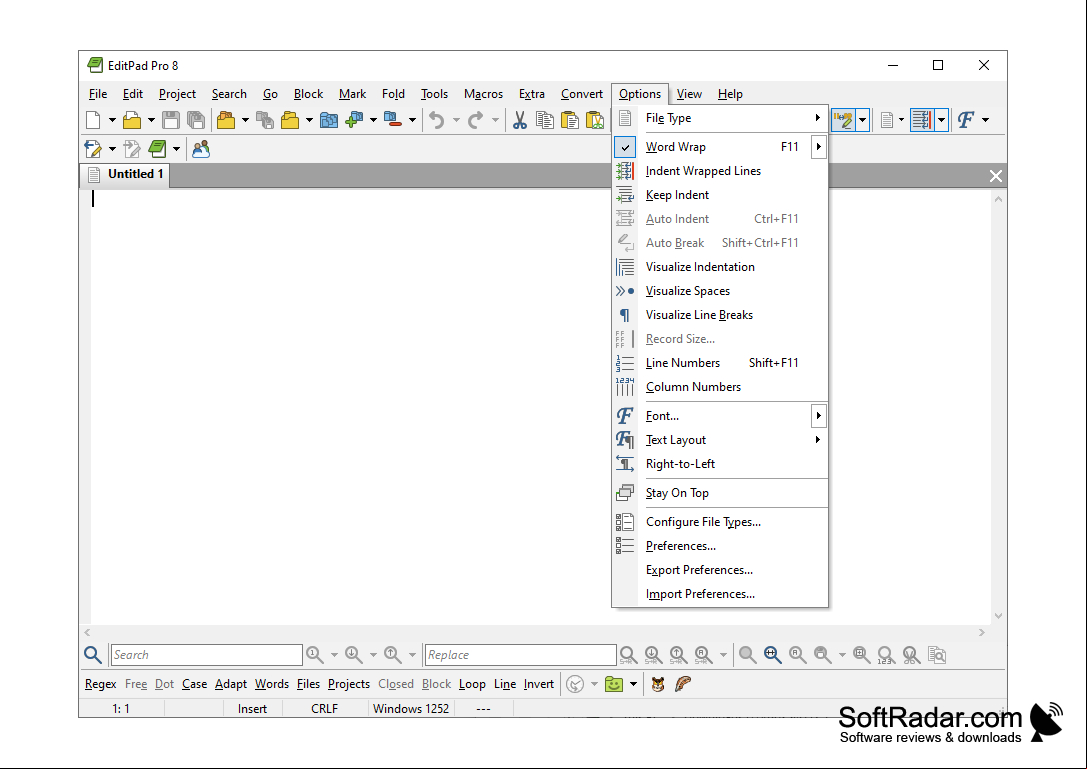The height and width of the screenshot is (769, 1087).
Task: Toggle the Line search option
Action: [x=505, y=684]
